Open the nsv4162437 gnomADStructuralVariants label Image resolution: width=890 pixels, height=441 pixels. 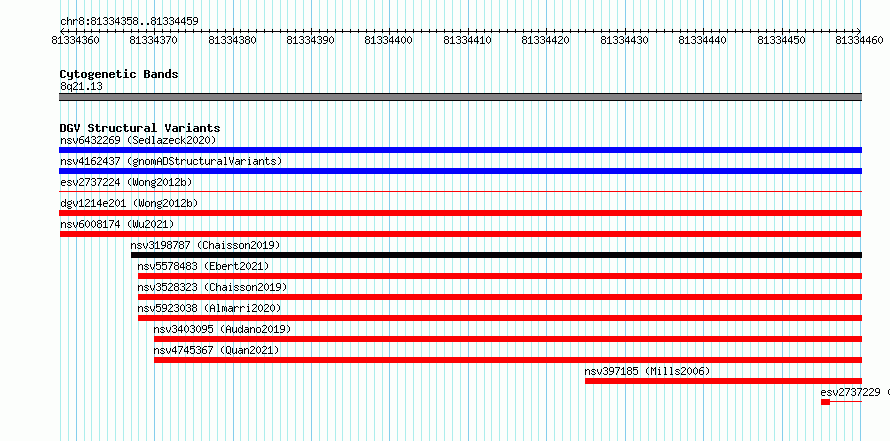[x=171, y=161]
